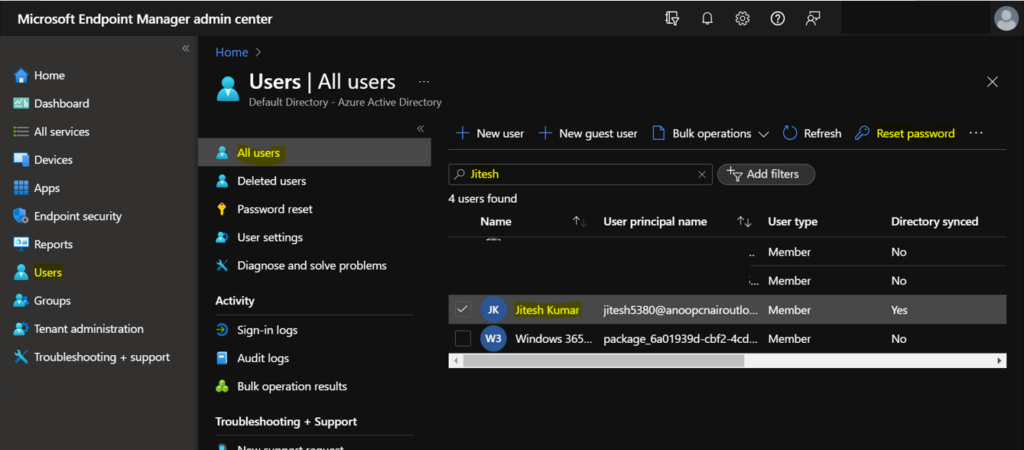Screen dimensions: 1024x450
Task: Open the notifications bell
Action: click(707, 19)
